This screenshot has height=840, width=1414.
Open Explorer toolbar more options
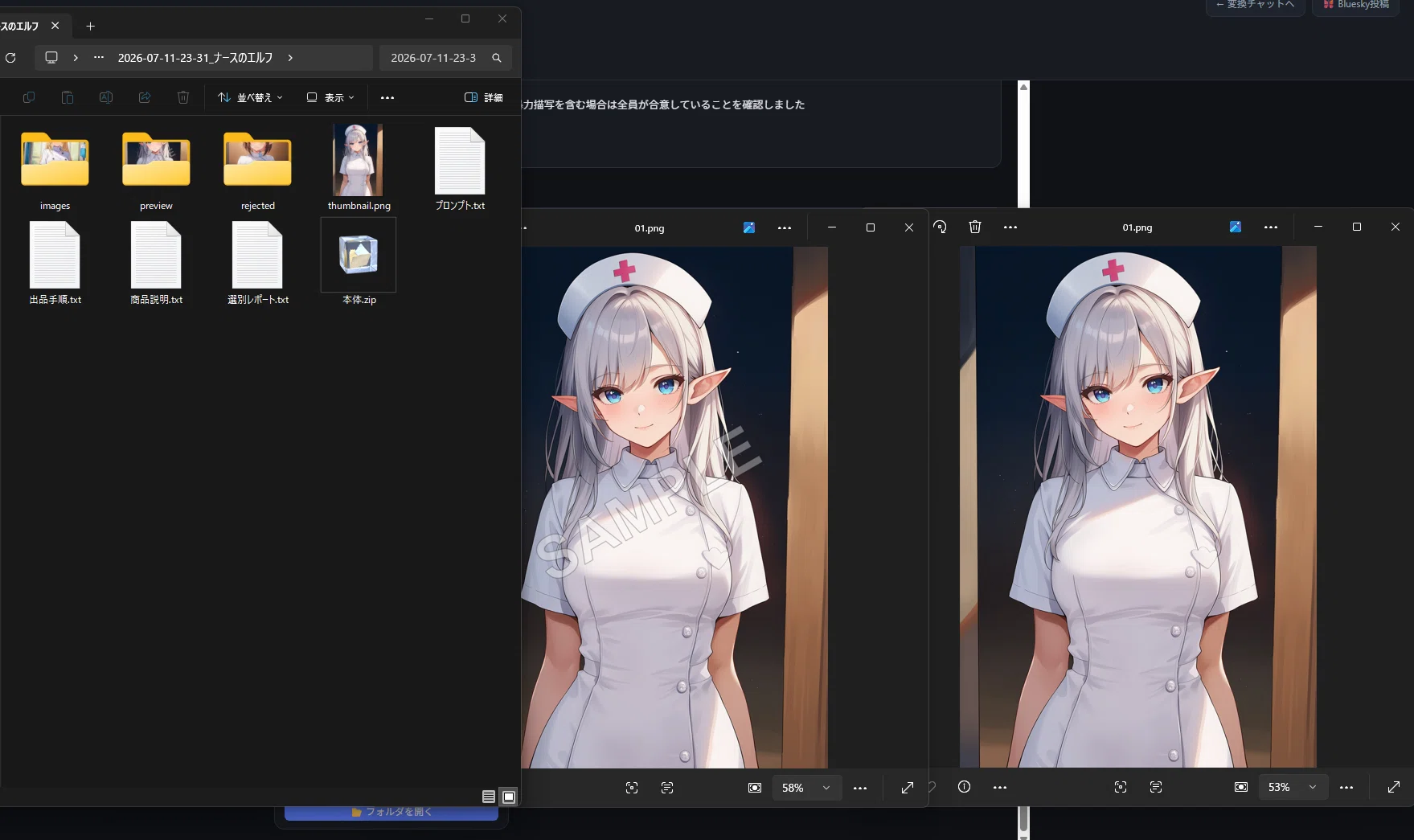(387, 97)
